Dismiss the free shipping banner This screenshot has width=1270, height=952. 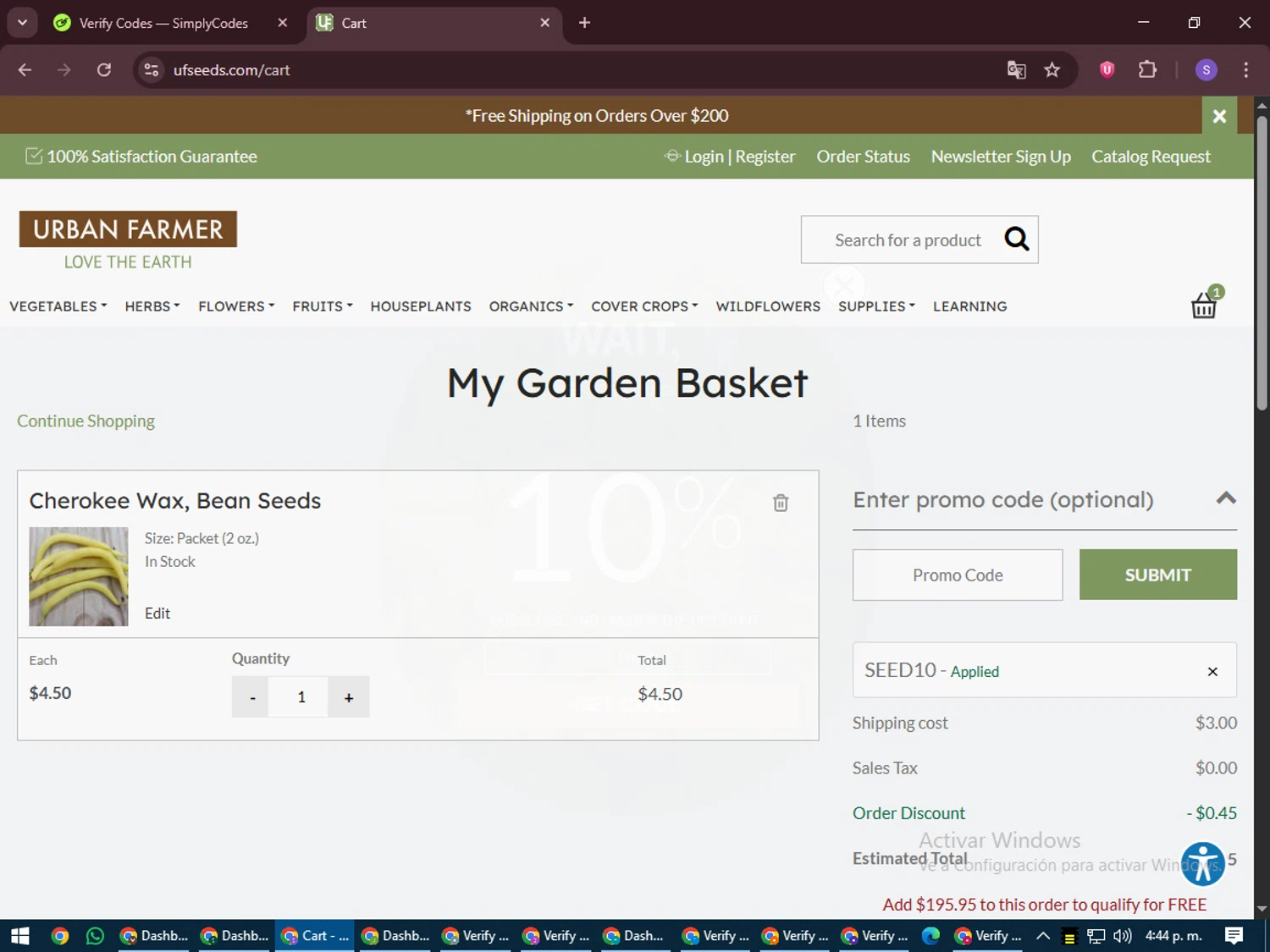click(1219, 116)
